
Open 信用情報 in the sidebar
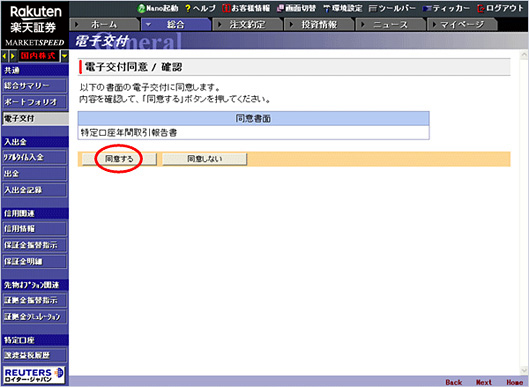click(34, 229)
